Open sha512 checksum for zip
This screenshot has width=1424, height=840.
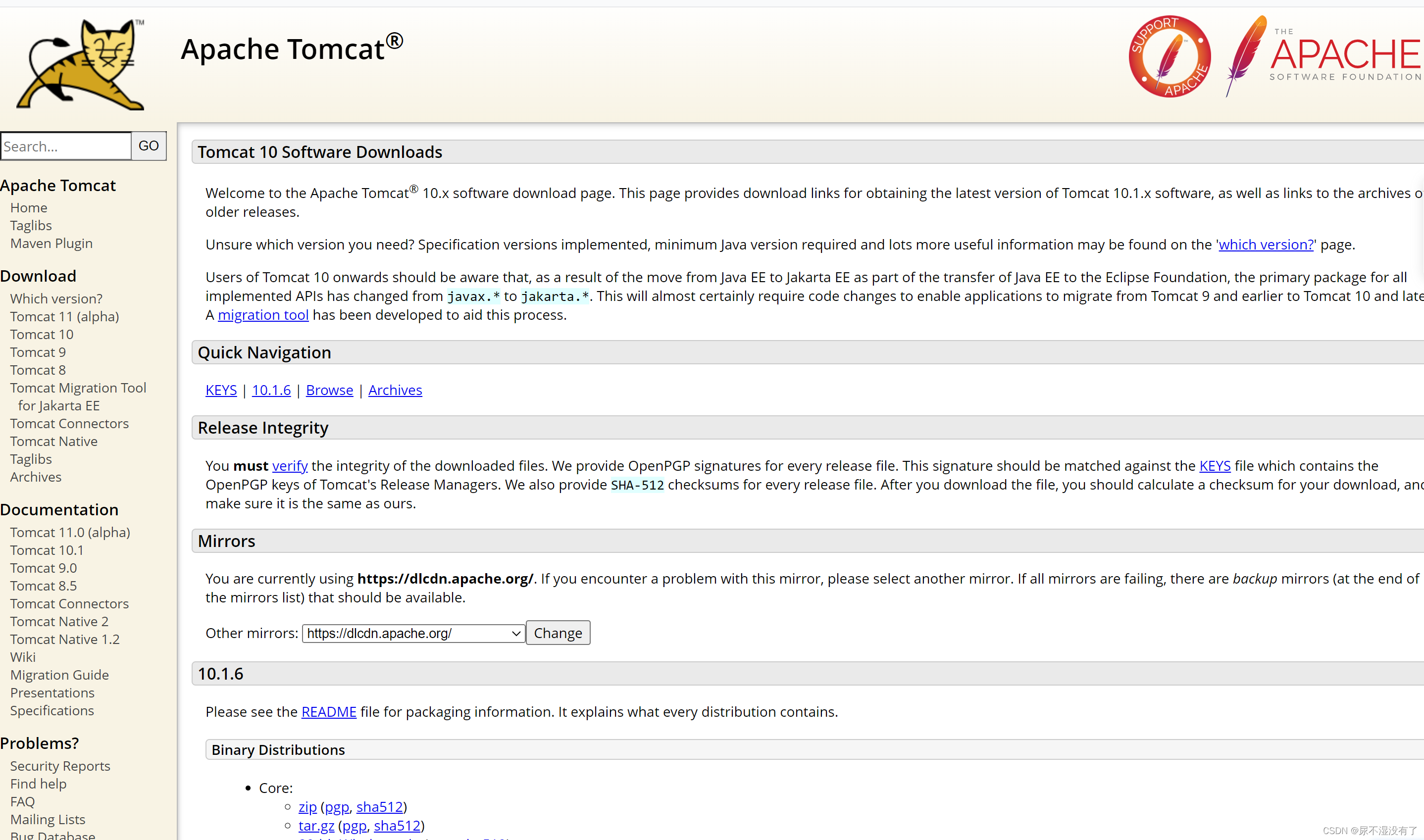[x=379, y=807]
